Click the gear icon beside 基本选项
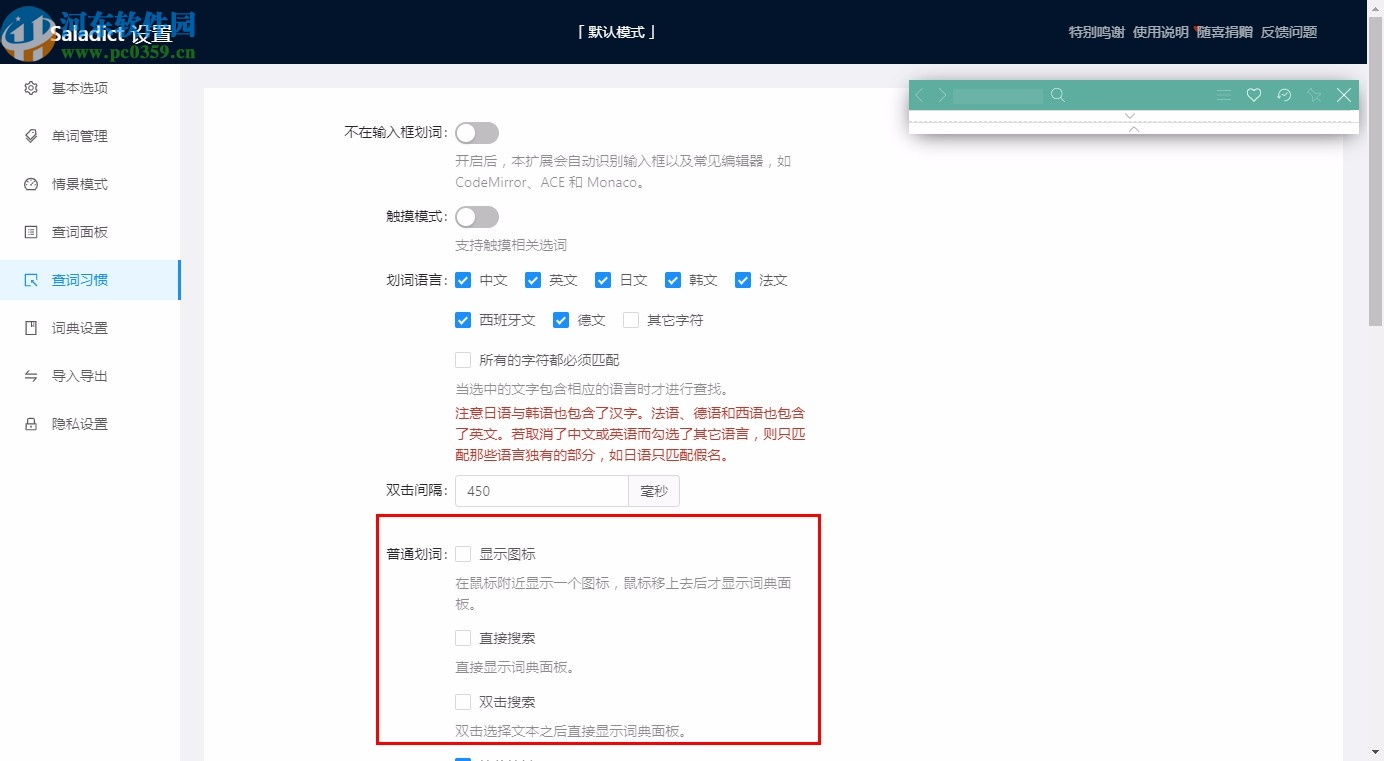The image size is (1384, 761). tap(30, 88)
